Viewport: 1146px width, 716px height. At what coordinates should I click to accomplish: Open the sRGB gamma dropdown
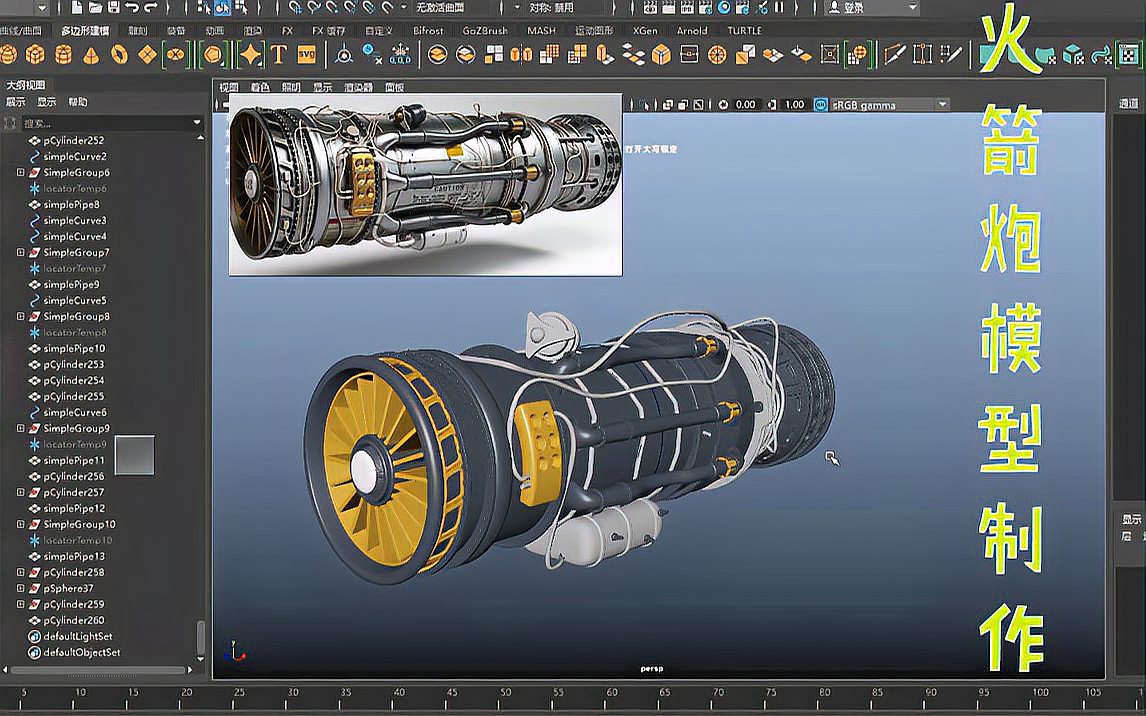[x=880, y=104]
